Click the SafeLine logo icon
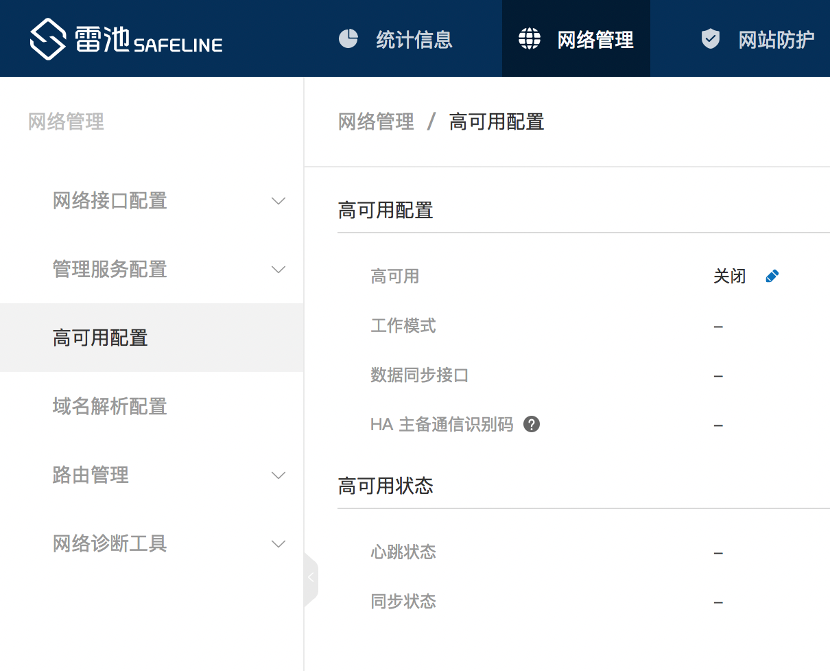Screen dimensions: 830x672 coord(47,40)
